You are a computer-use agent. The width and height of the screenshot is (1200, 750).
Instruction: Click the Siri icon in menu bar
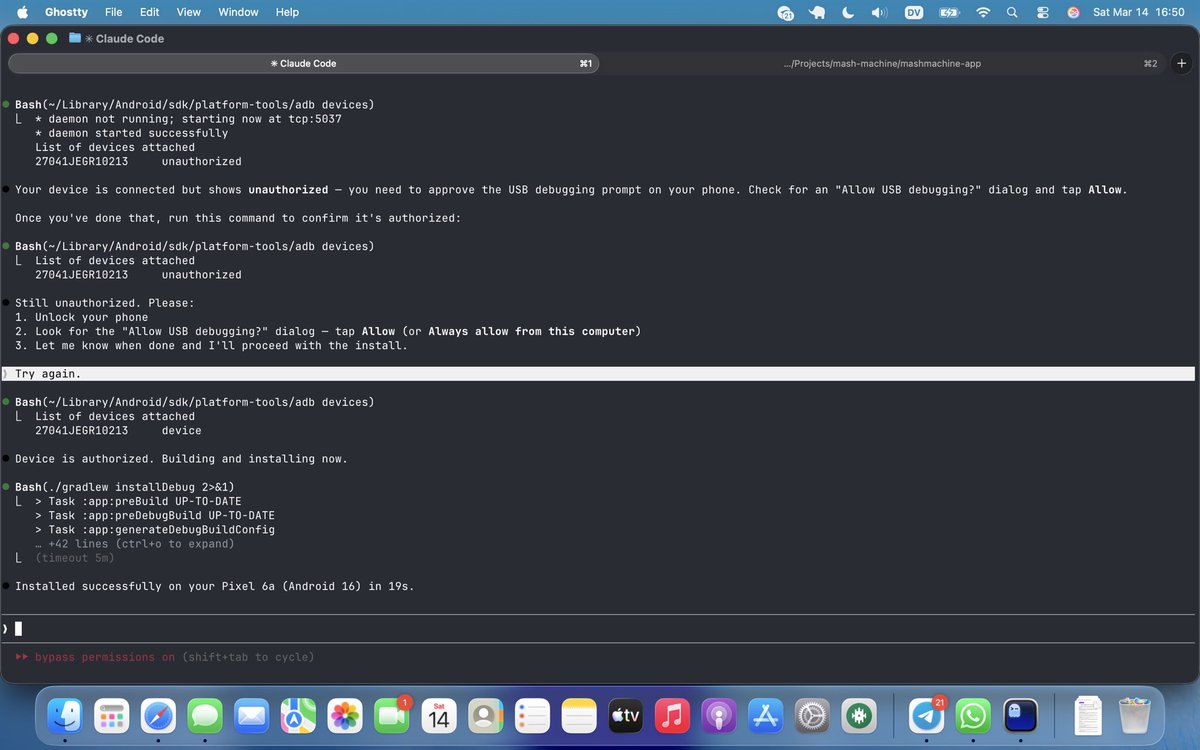[1073, 12]
